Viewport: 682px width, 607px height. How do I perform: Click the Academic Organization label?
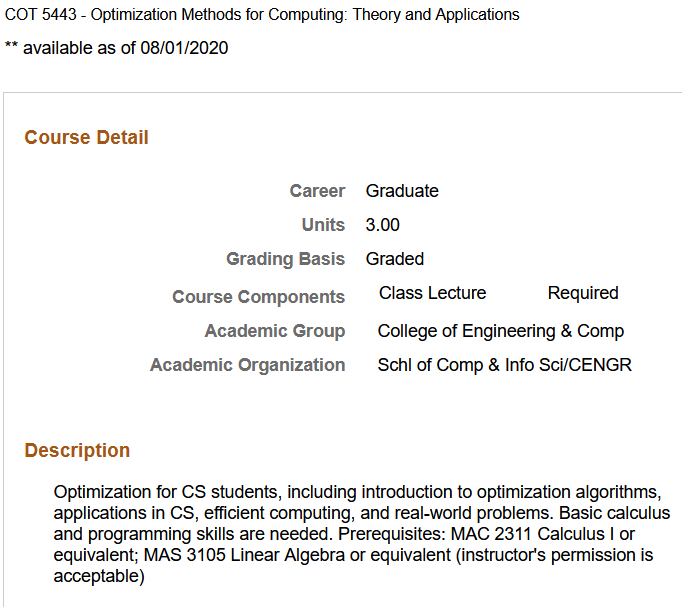click(247, 365)
